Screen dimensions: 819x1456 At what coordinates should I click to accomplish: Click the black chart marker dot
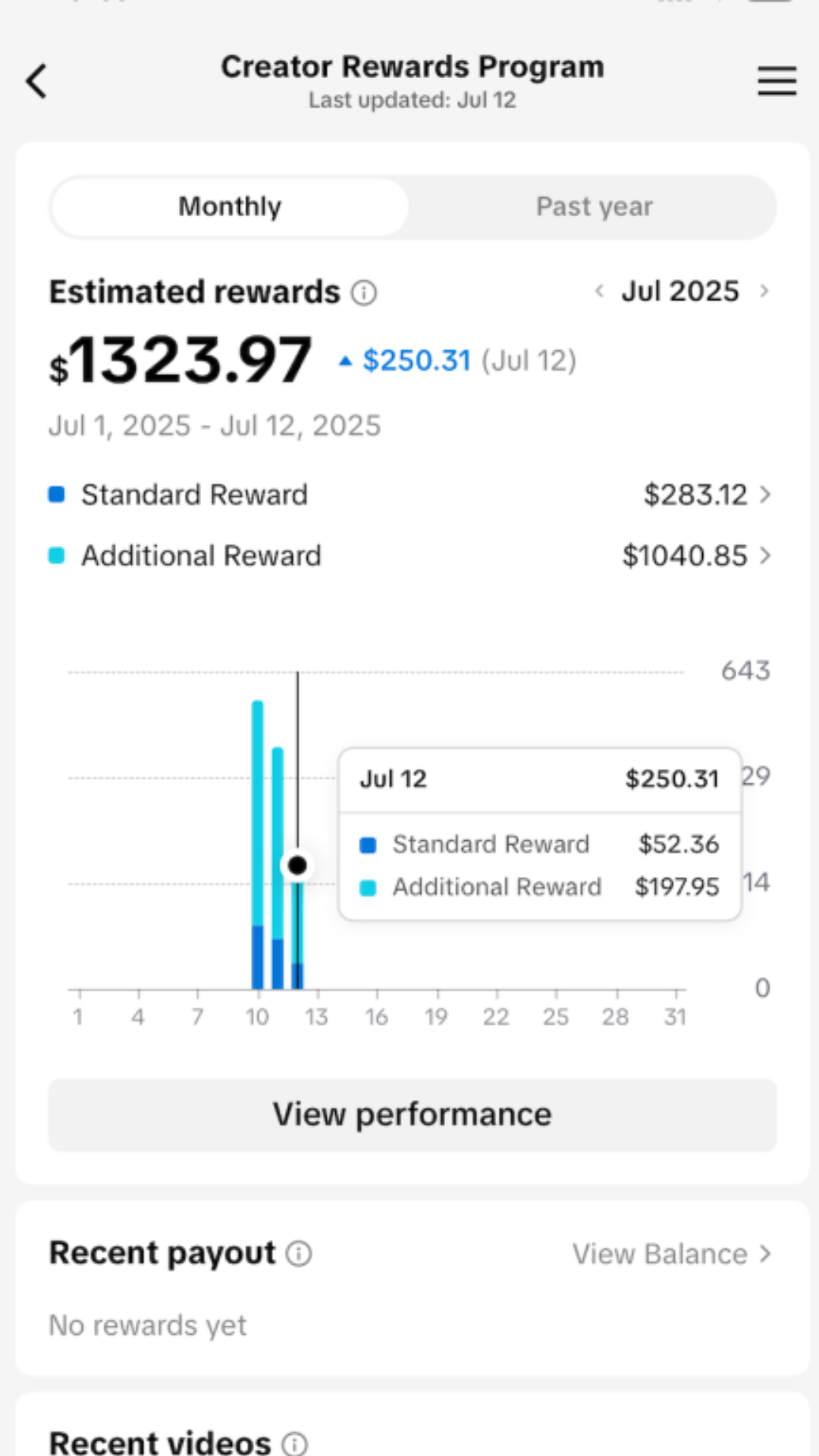tap(297, 865)
